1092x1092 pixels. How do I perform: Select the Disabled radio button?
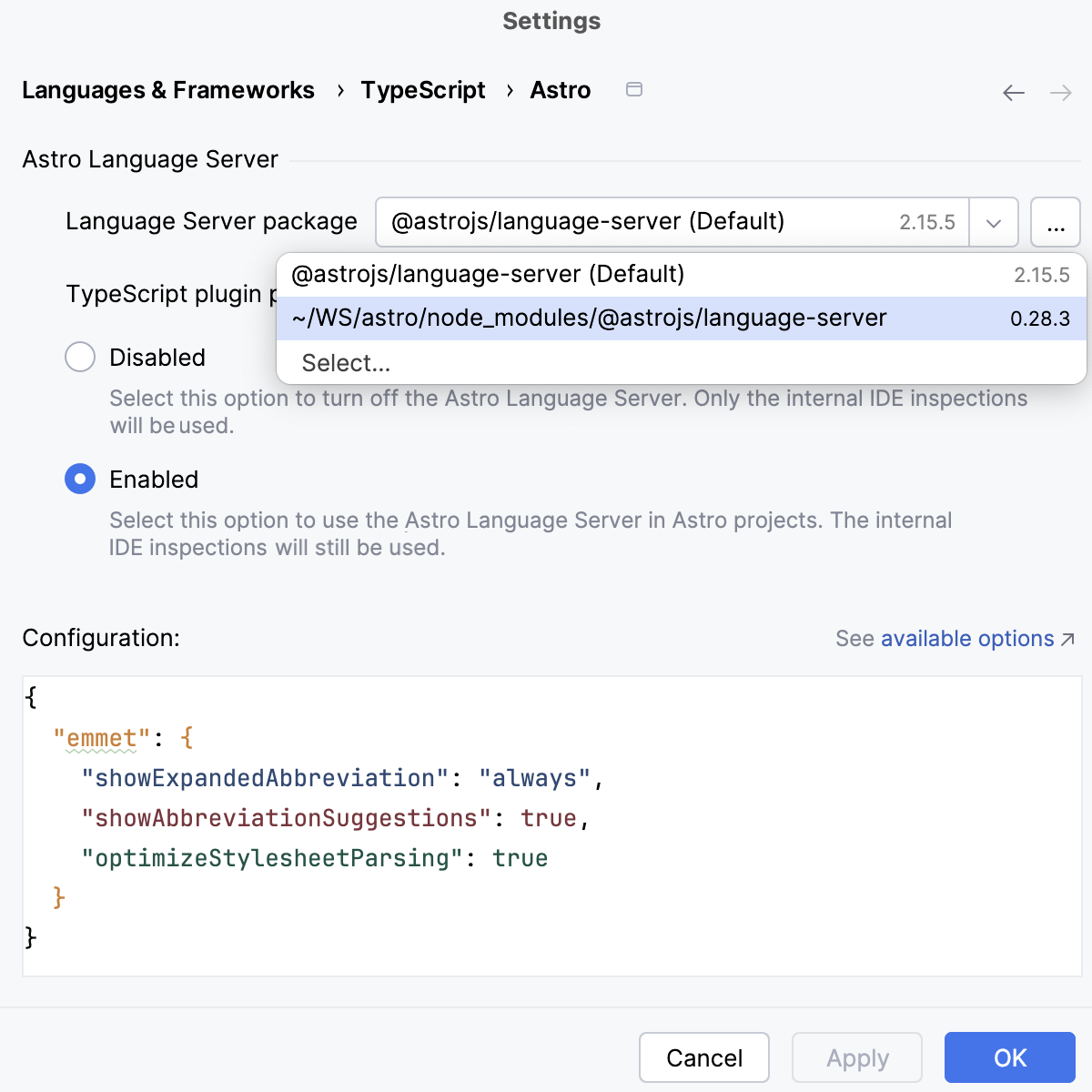click(80, 357)
